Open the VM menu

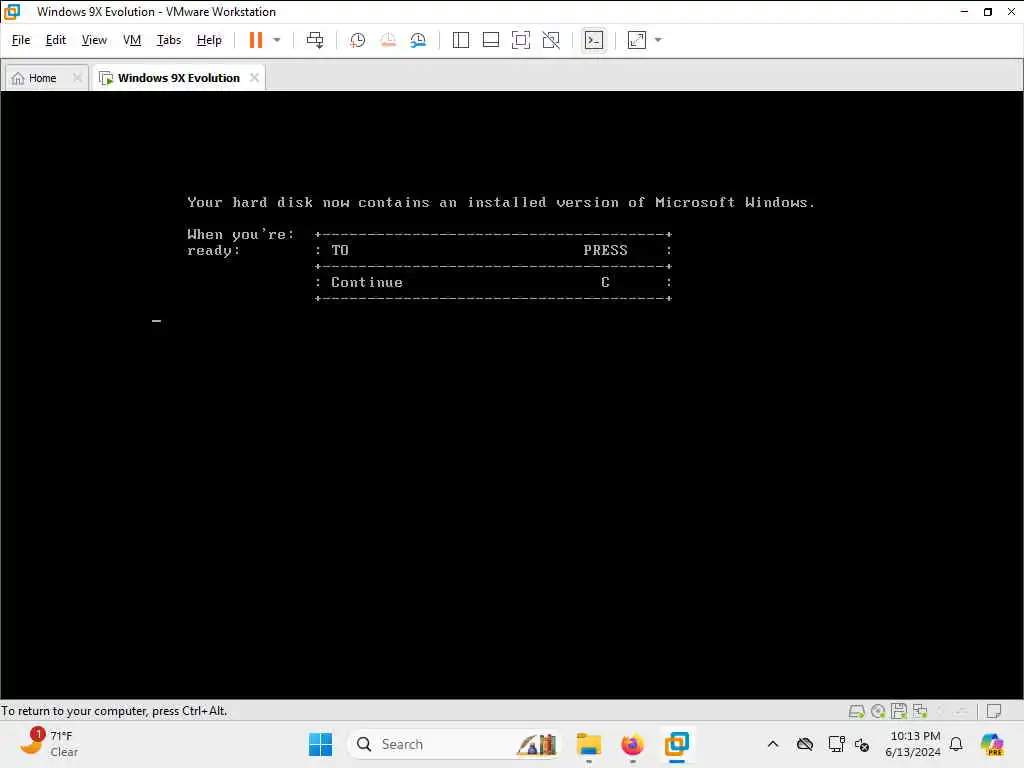132,40
